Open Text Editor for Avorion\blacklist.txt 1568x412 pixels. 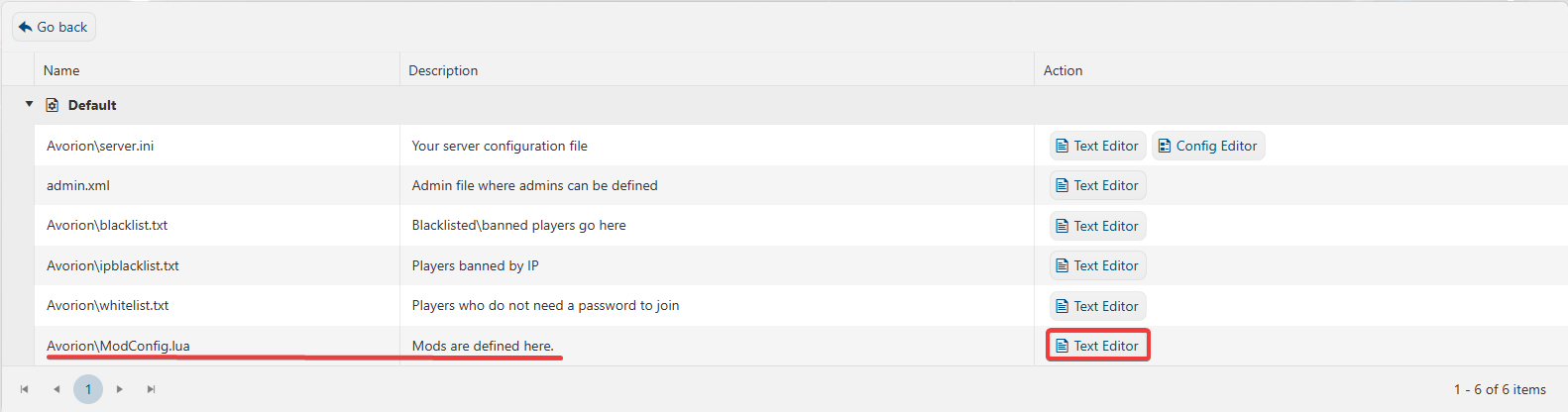point(1097,226)
